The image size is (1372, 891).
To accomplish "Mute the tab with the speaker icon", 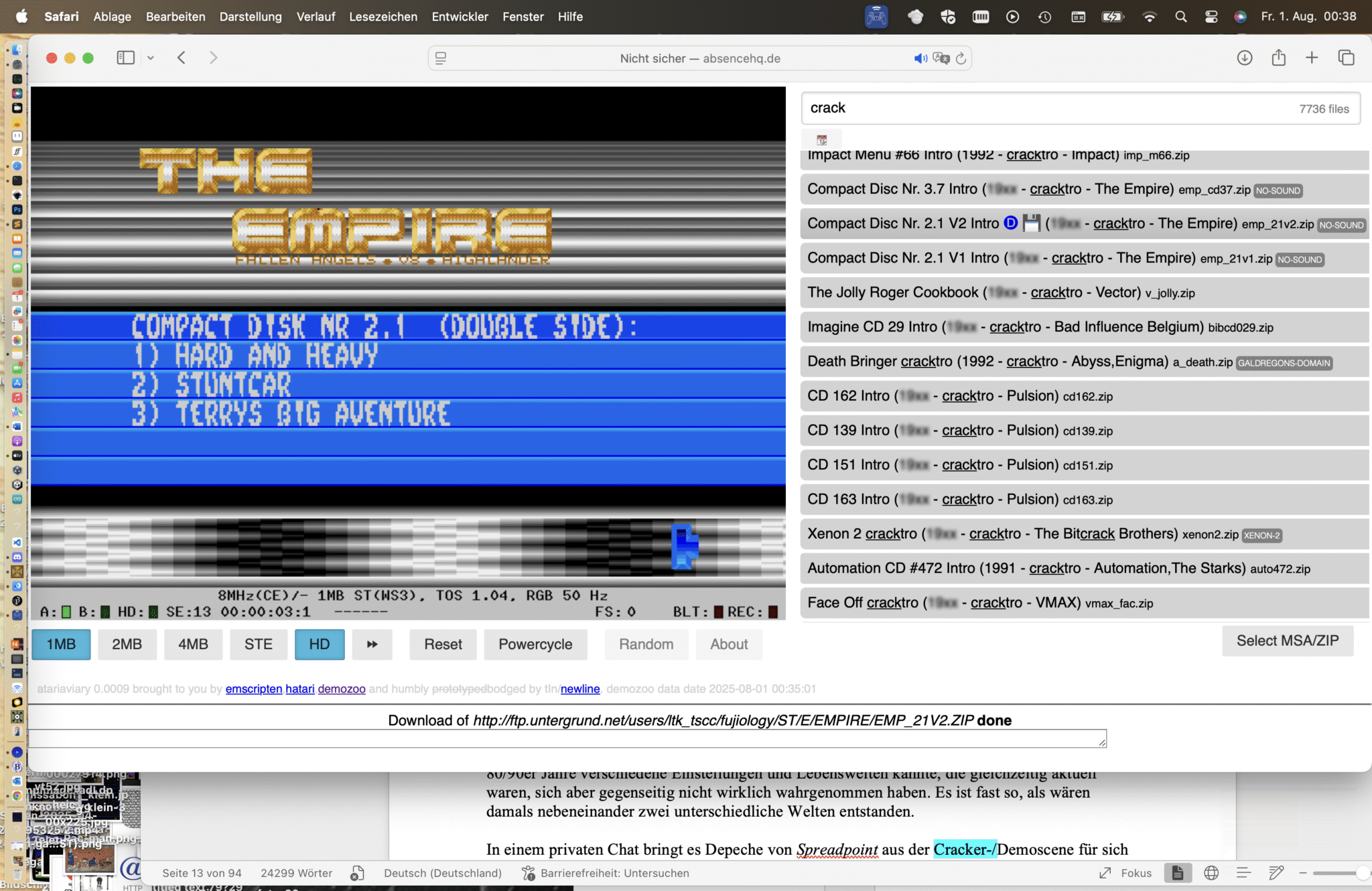I will 920,58.
